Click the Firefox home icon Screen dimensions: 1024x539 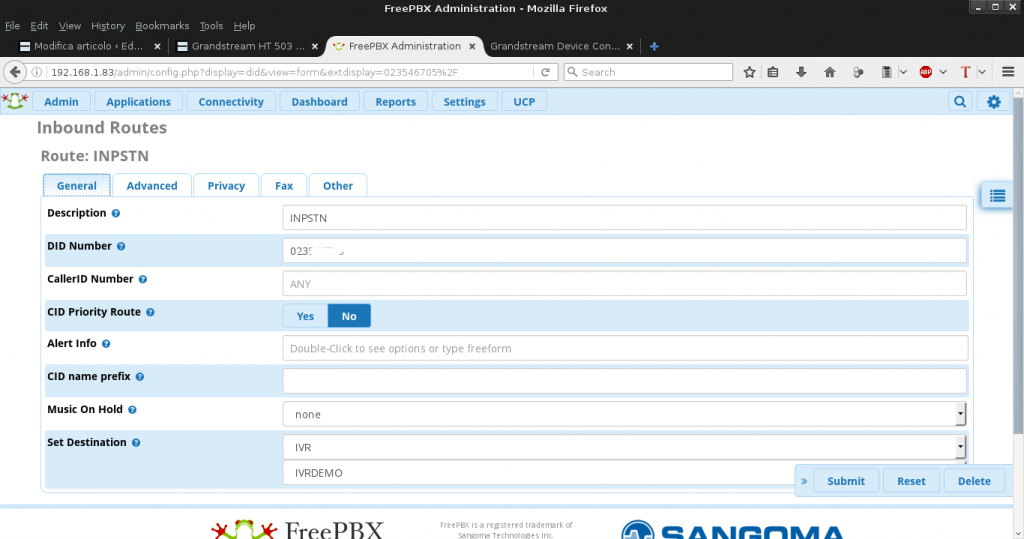tap(829, 72)
